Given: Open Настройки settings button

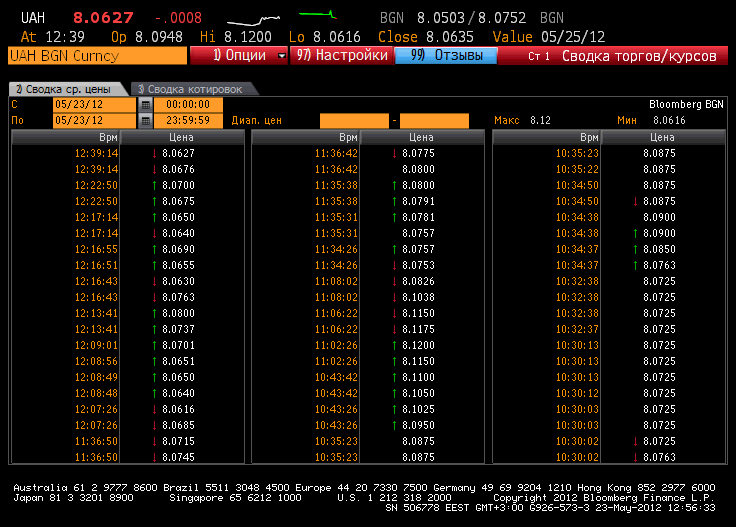Looking at the screenshot, I should click(x=342, y=56).
